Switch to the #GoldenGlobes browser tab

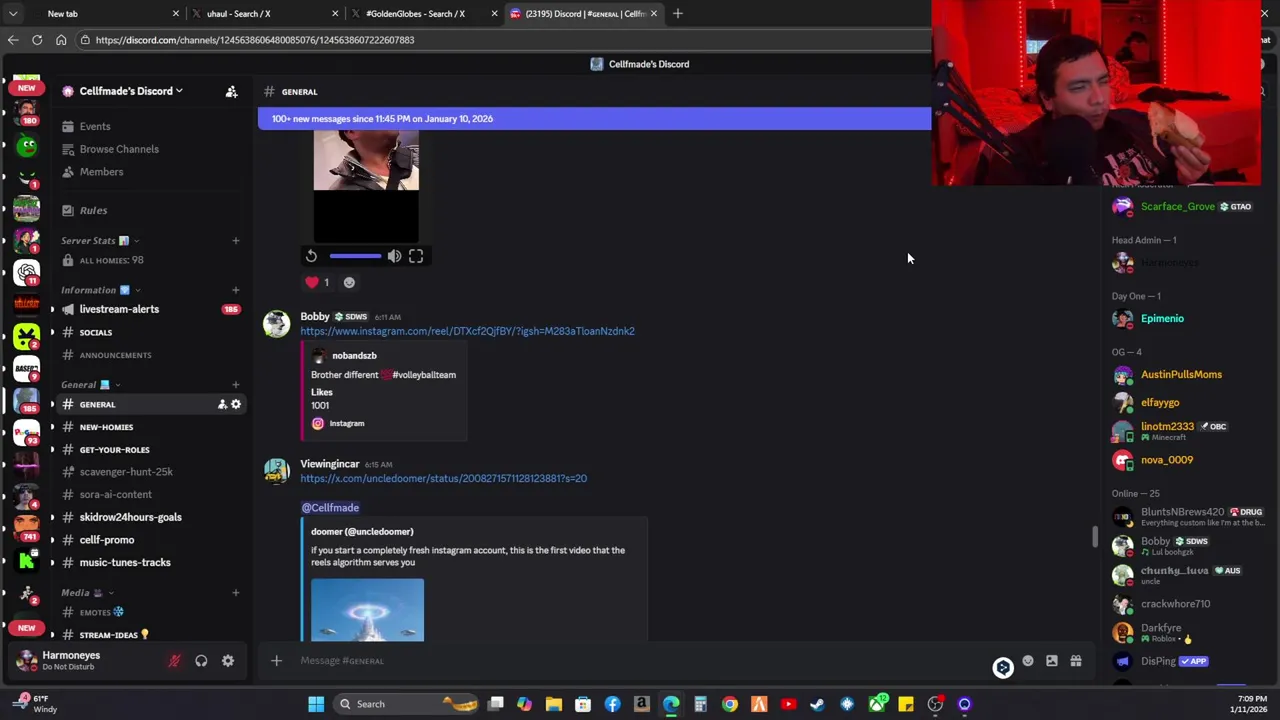point(423,14)
